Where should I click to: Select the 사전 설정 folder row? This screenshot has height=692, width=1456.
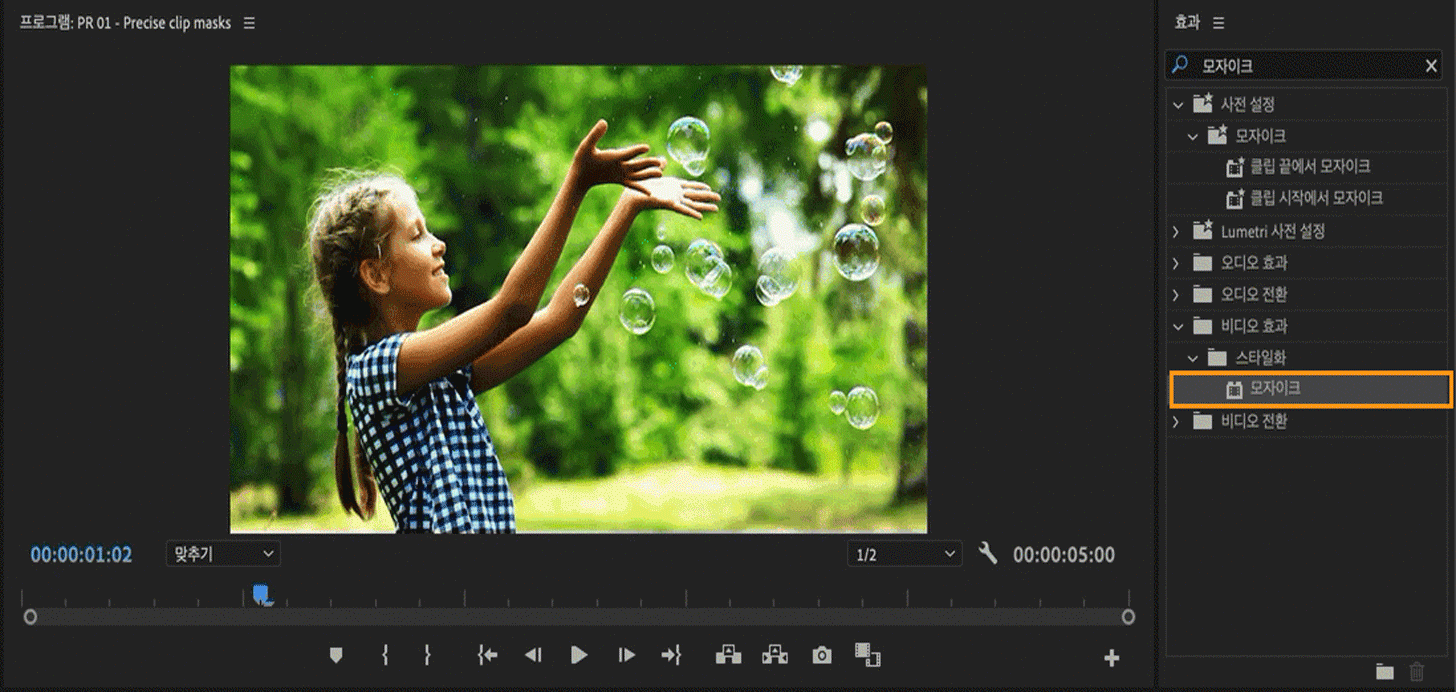[x=1308, y=104]
